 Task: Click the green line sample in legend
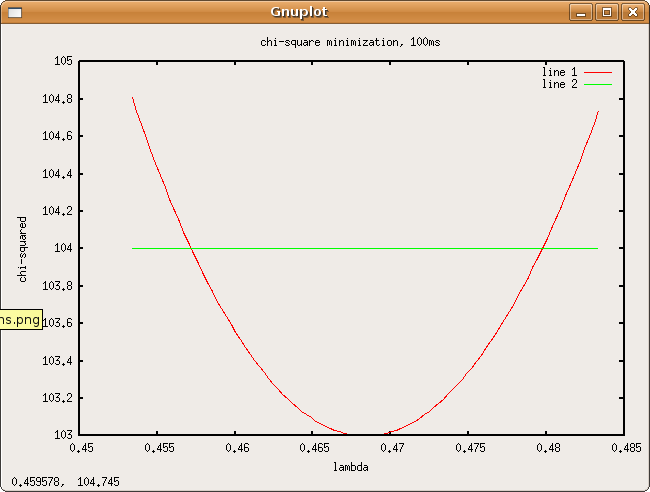tap(598, 85)
